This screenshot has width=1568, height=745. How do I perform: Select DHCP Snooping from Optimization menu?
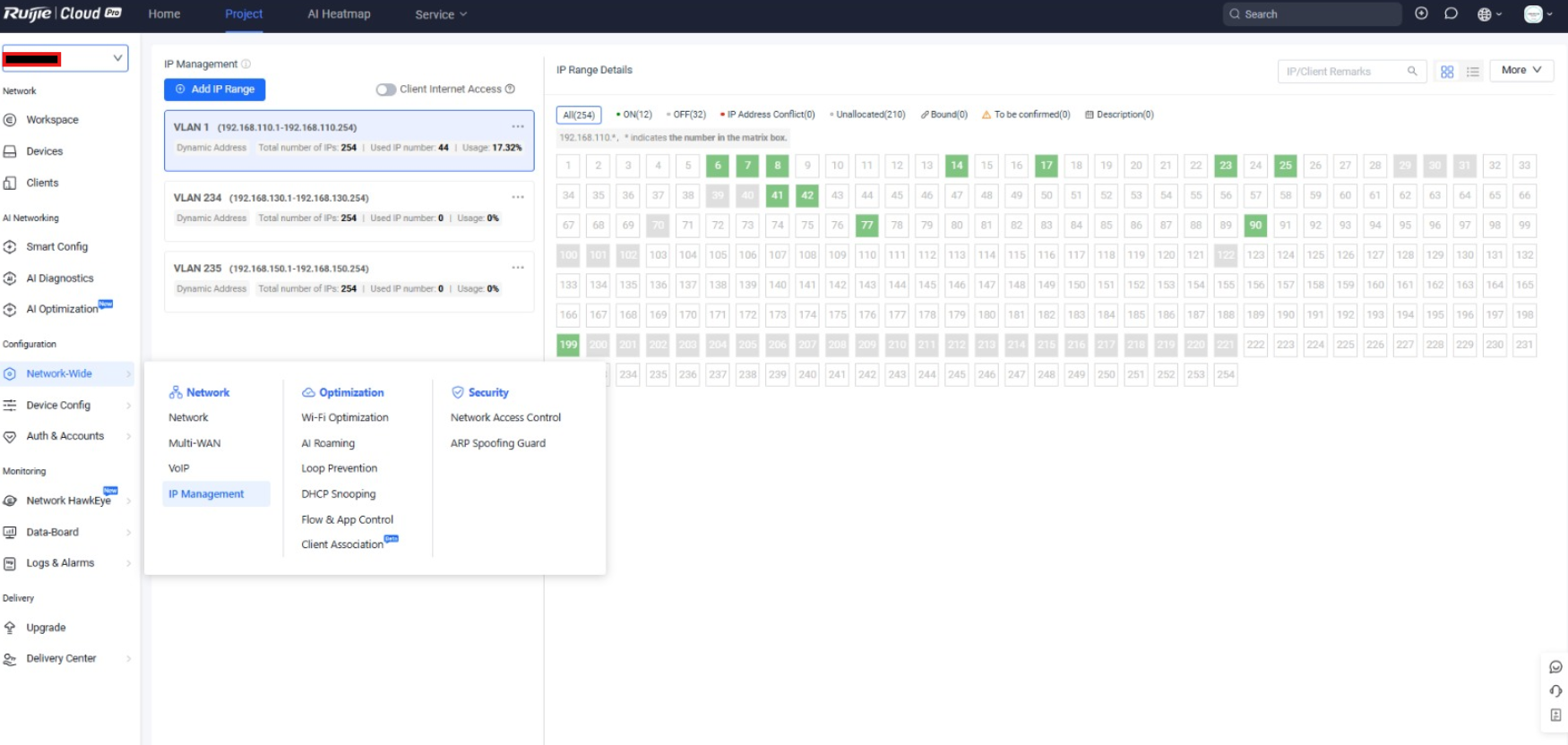pyautogui.click(x=339, y=494)
